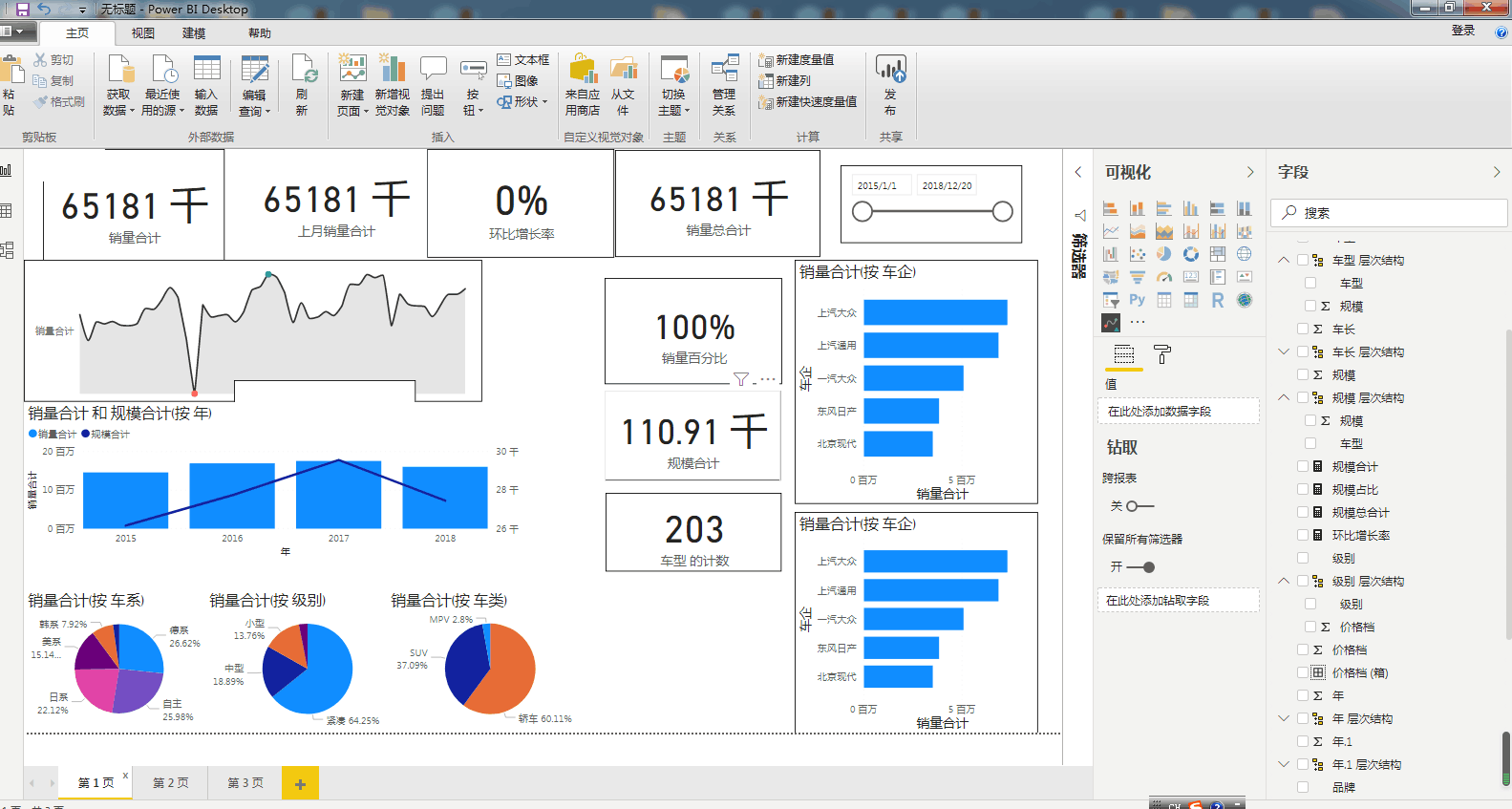Check the 规模总合计 field checkbox
Image resolution: width=1512 pixels, height=809 pixels.
click(1303, 512)
